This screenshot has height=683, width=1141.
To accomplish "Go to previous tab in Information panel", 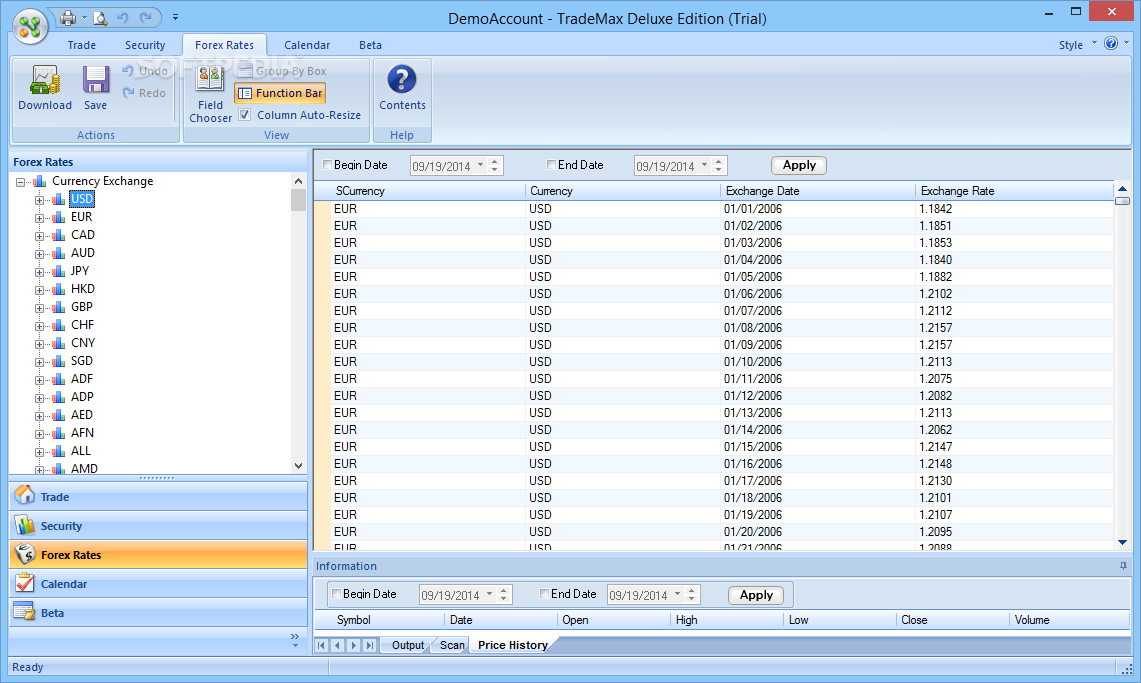I will 337,645.
